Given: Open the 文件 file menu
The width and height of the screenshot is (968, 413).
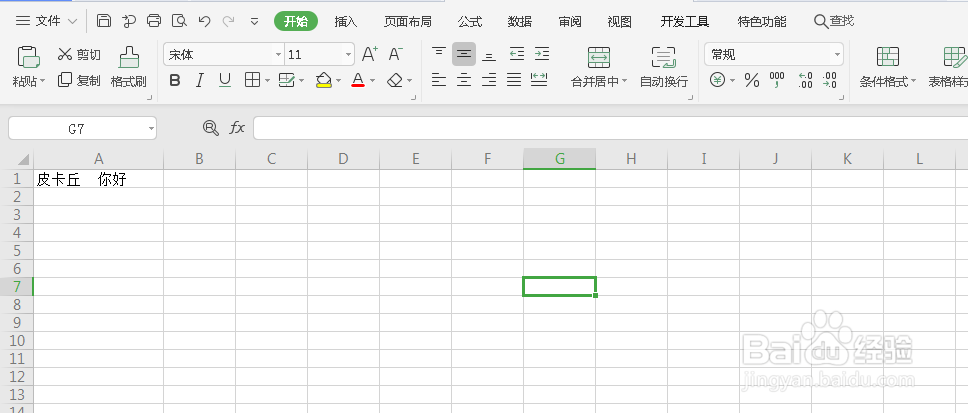Looking at the screenshot, I should [46, 21].
